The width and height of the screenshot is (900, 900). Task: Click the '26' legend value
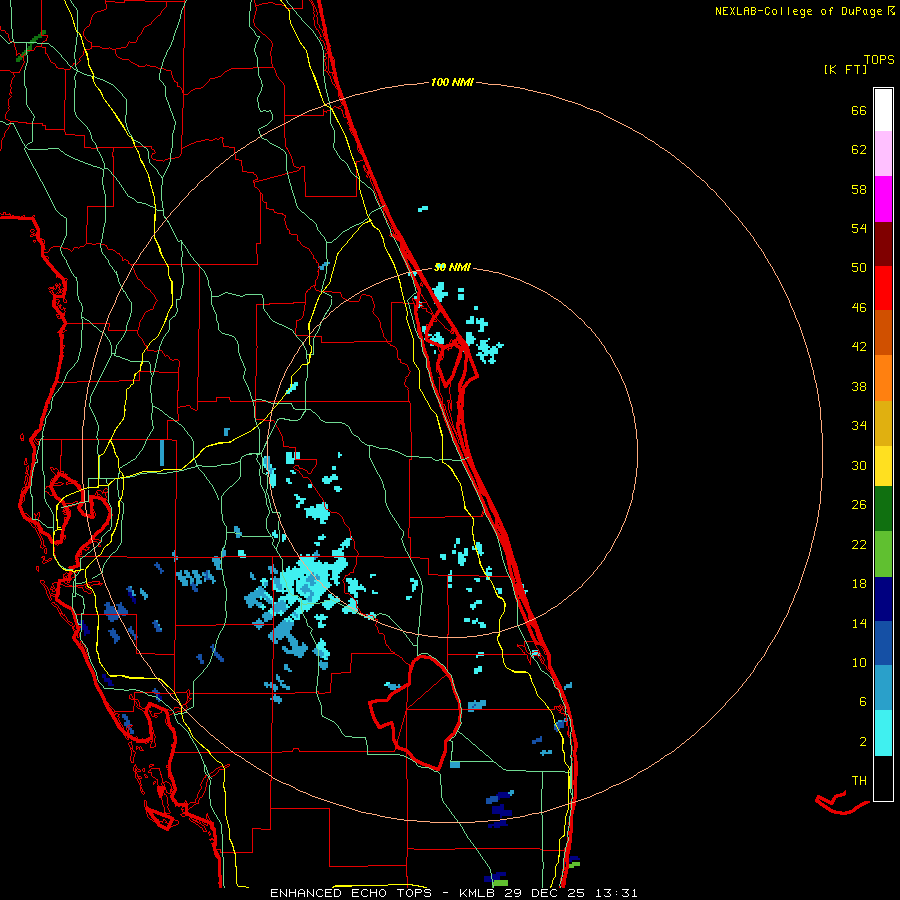[x=859, y=505]
